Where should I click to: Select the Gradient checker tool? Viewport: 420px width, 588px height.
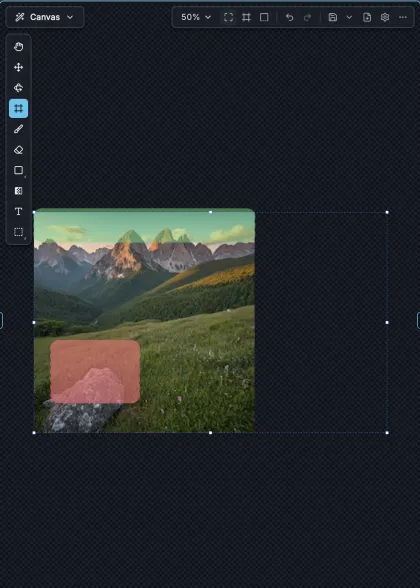[x=18, y=191]
